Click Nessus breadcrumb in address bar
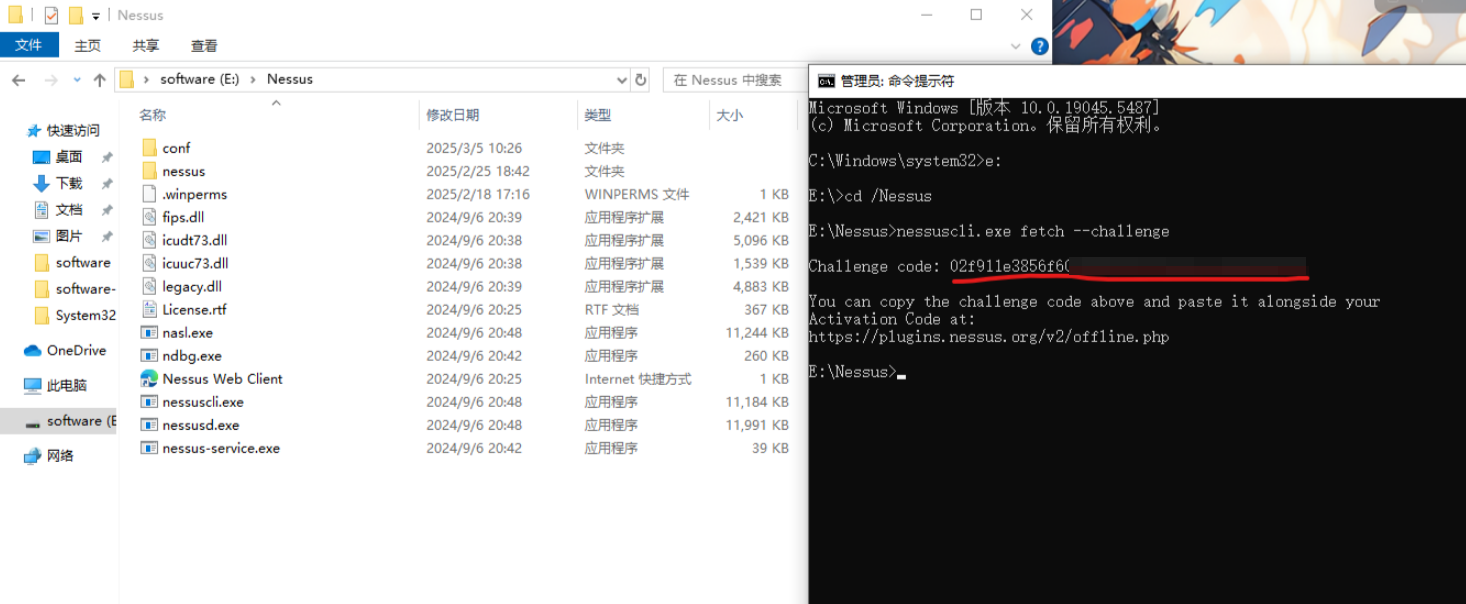 click(290, 80)
